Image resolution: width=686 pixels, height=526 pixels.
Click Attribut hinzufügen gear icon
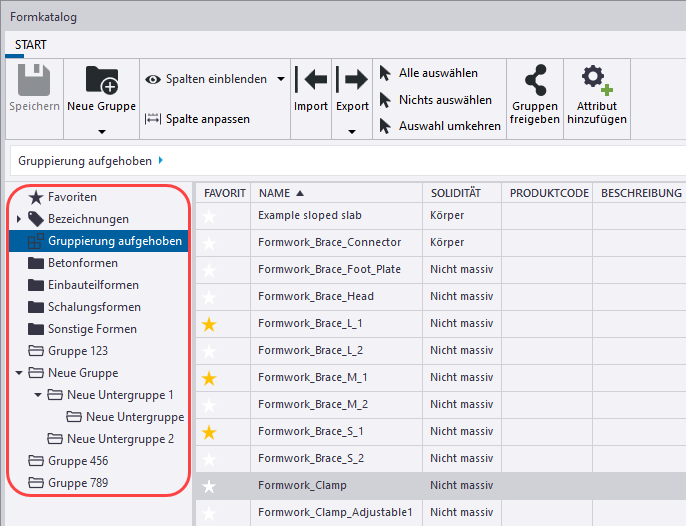[x=596, y=79]
